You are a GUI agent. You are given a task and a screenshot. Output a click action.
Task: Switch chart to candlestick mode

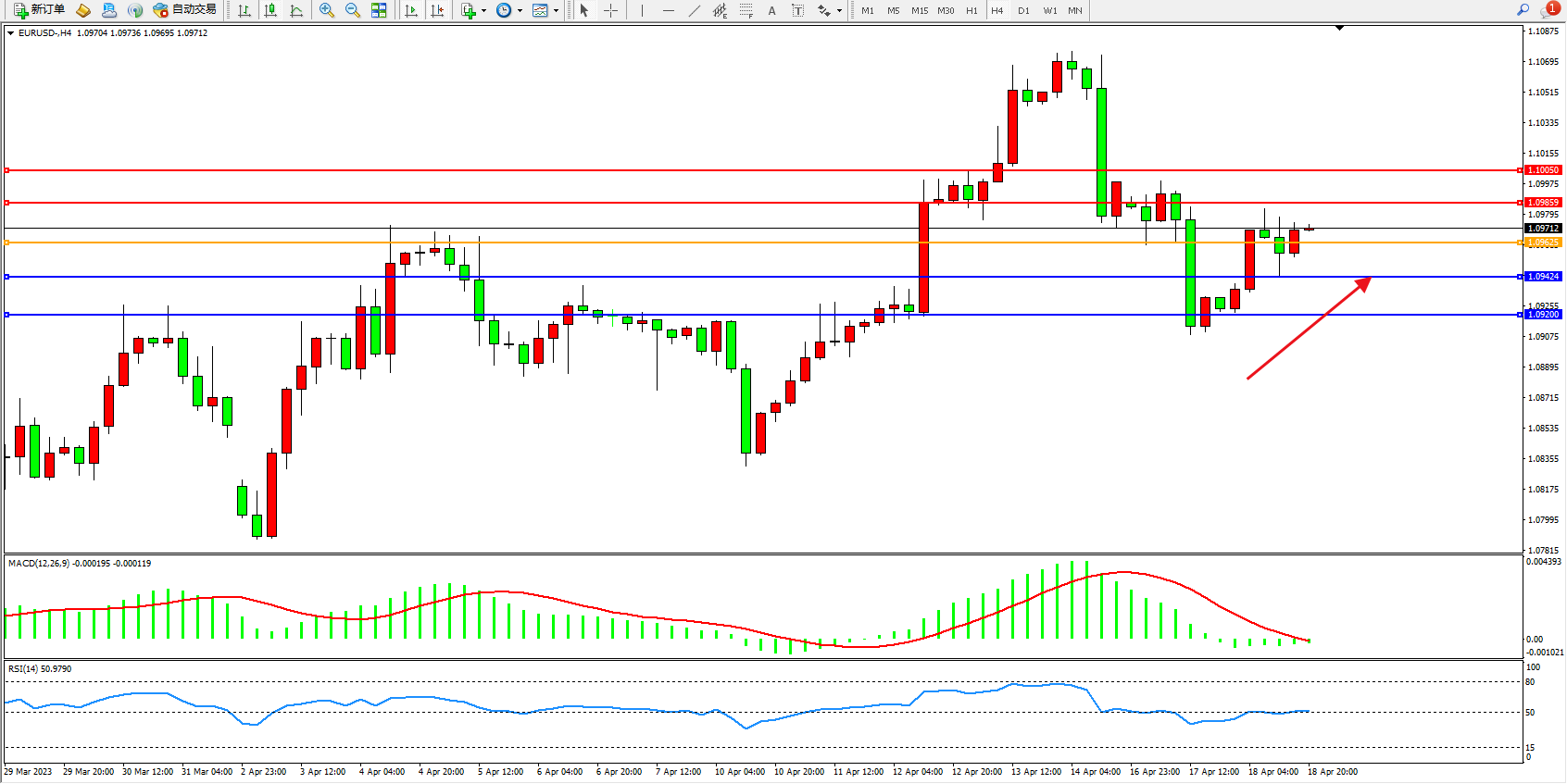coord(270,10)
